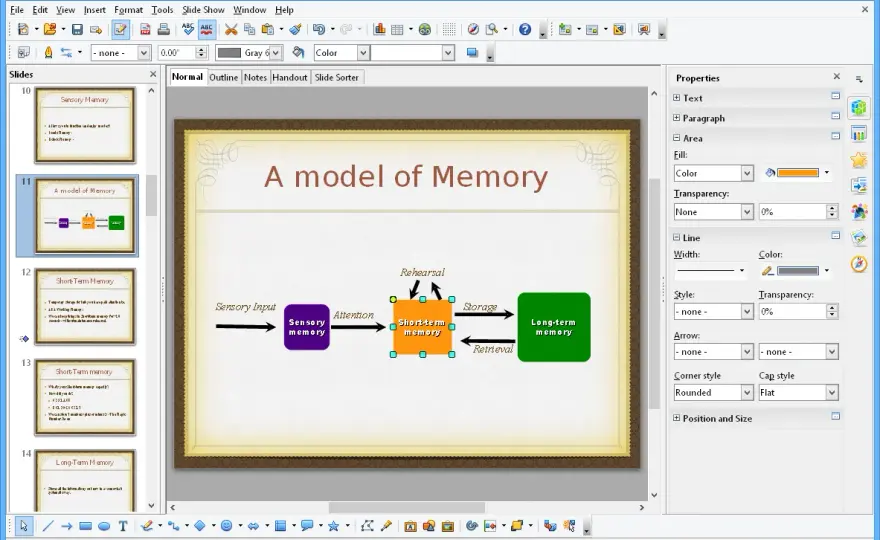Select the Rectangle drawing tool
880x540 pixels.
pos(85,526)
